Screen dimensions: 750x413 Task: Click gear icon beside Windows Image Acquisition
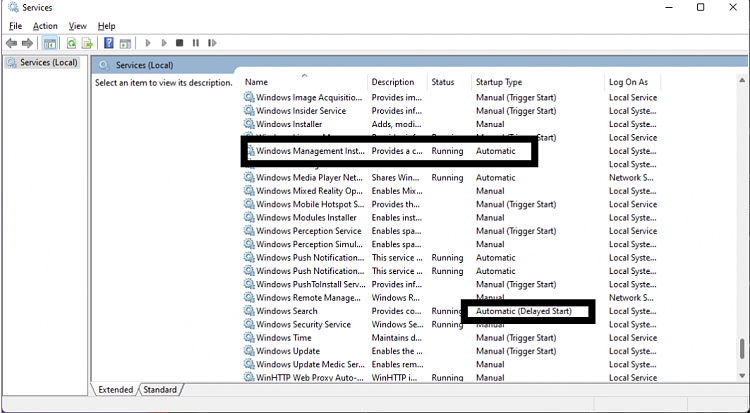click(x=249, y=97)
